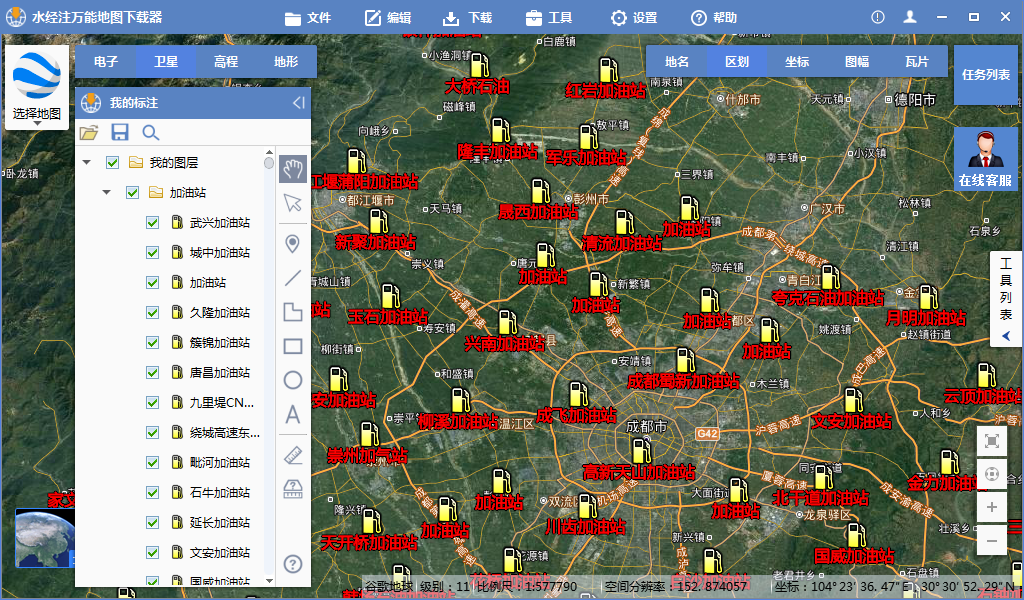Select the 坐标 search tab
Screen dimensions: 1024x600
797,61
